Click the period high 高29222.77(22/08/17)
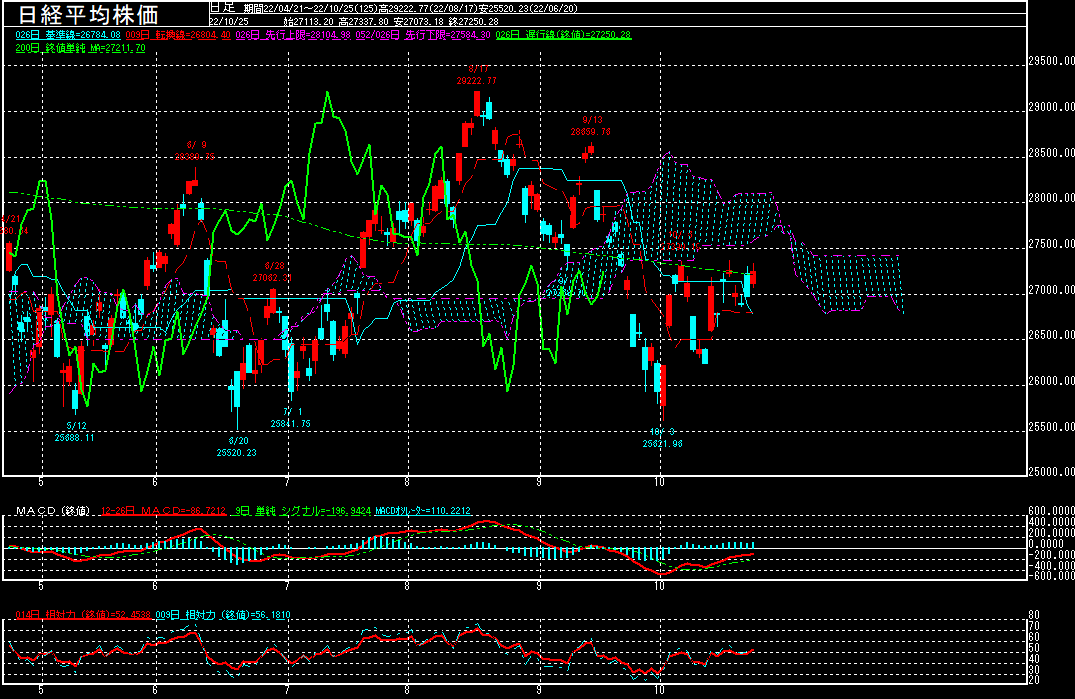 [x=428, y=8]
